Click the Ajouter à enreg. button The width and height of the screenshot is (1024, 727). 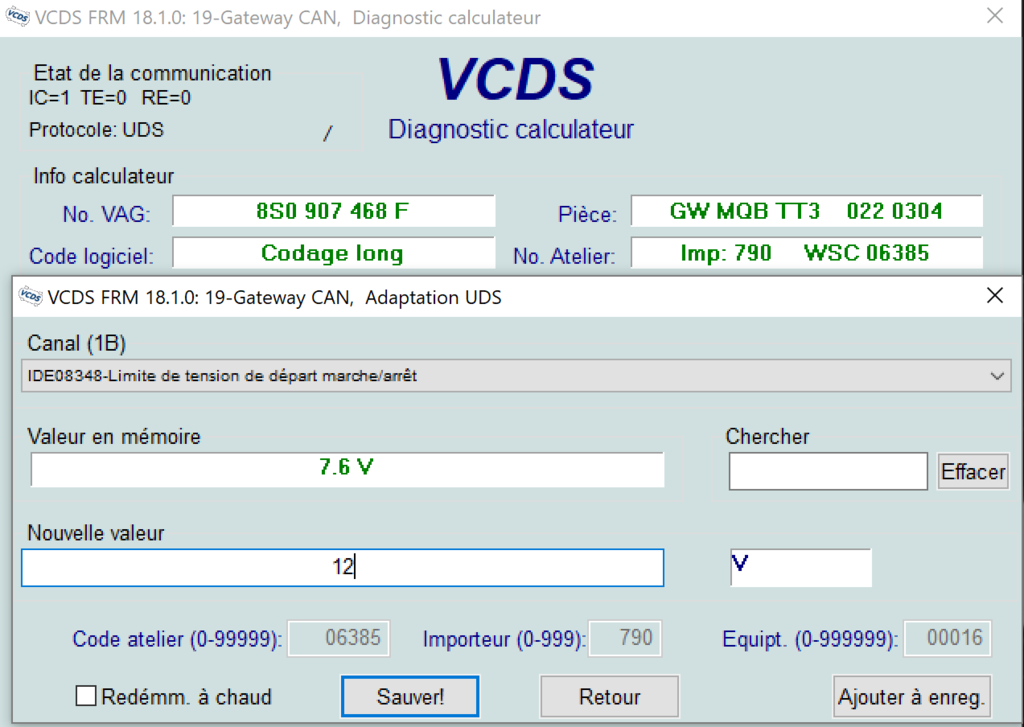point(911,696)
